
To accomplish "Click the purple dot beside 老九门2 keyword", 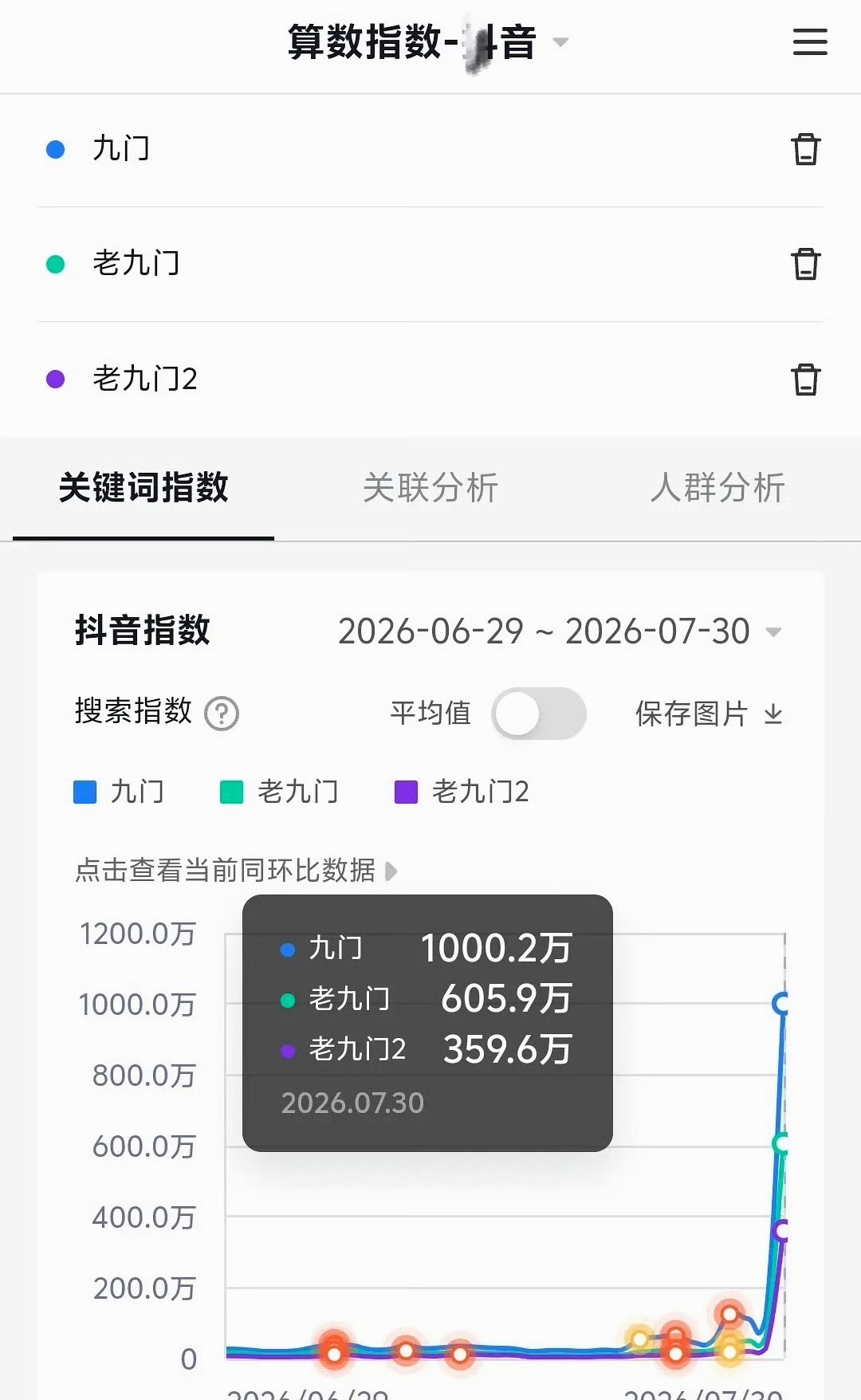I will tap(55, 379).
